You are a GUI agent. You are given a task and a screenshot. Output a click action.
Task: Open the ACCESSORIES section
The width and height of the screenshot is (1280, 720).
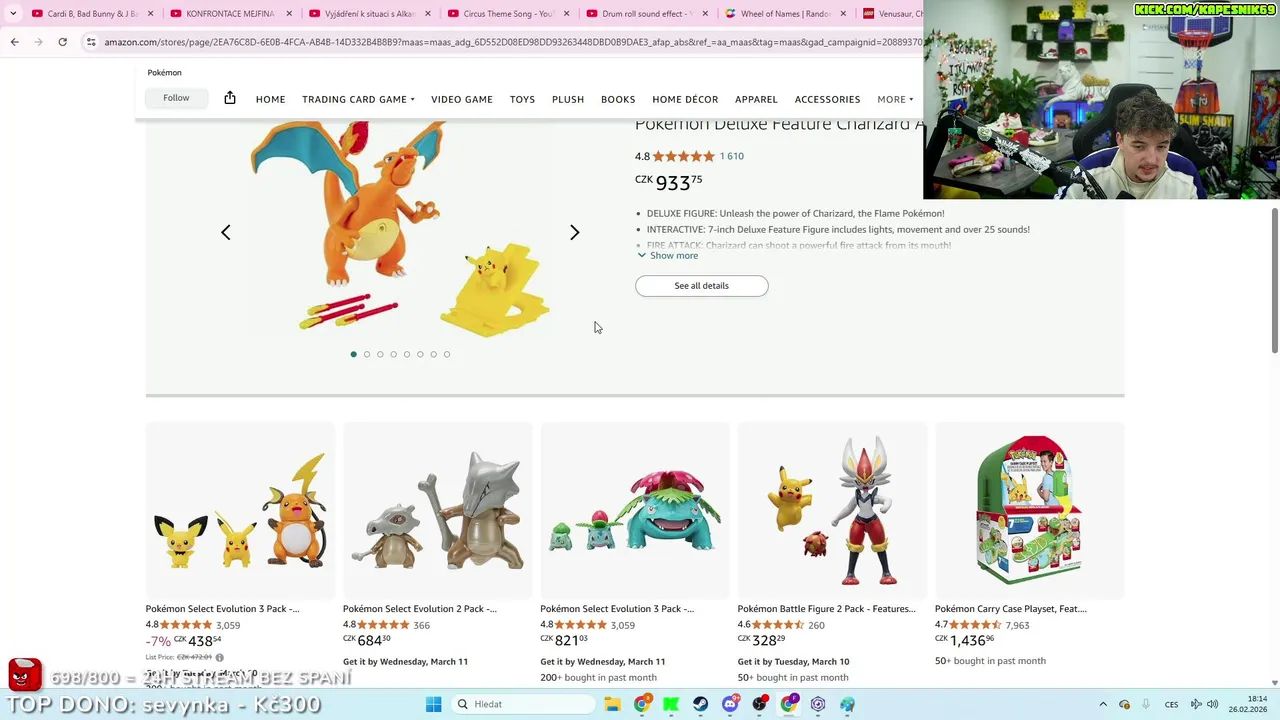pos(827,99)
